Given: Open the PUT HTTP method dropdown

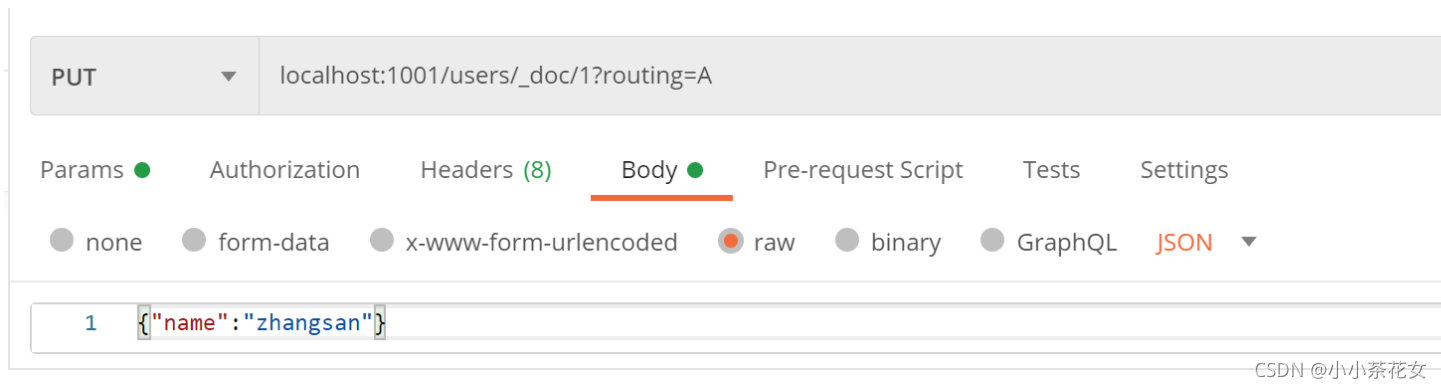Looking at the screenshot, I should 145,77.
